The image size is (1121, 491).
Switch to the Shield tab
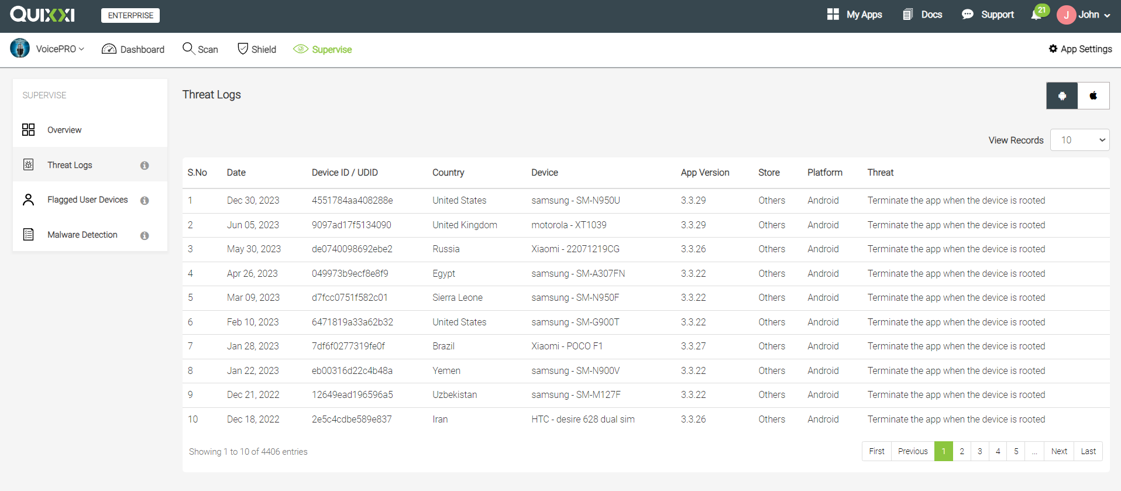[x=257, y=49]
